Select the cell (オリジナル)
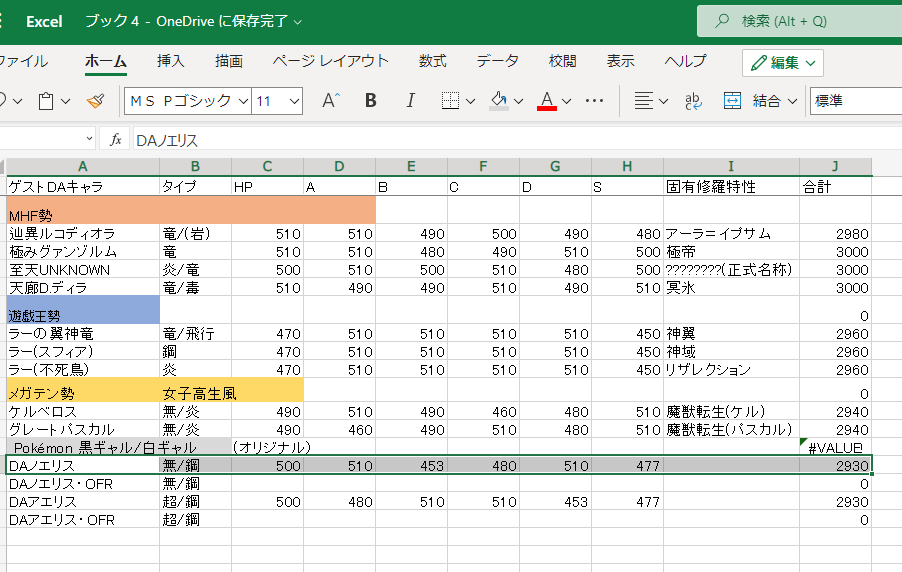902x572 pixels. (267, 447)
